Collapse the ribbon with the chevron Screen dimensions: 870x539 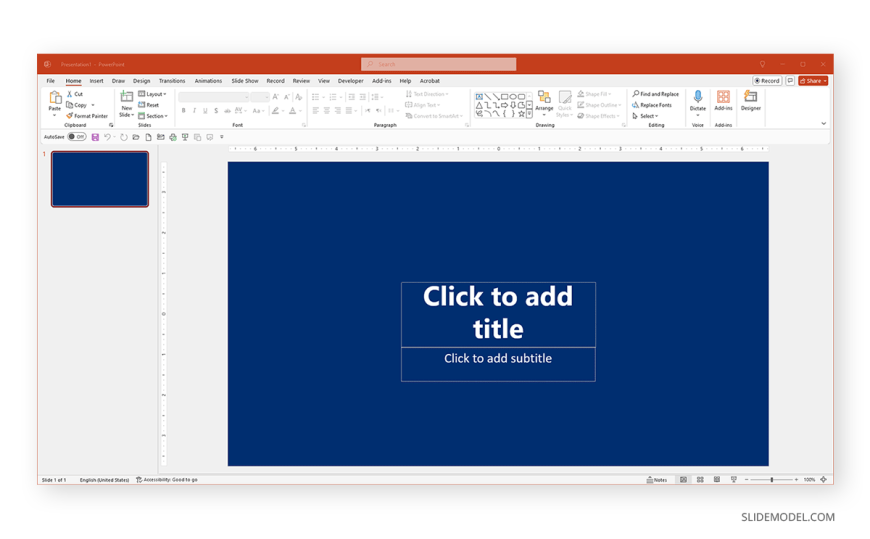[x=823, y=124]
